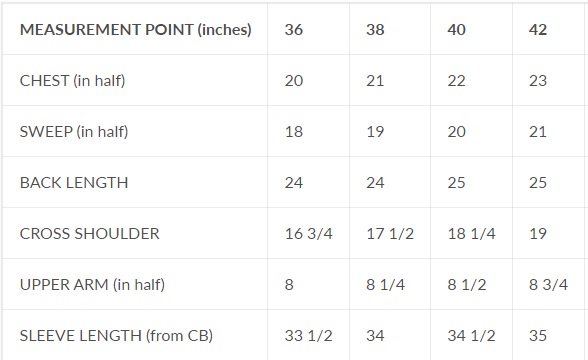Screen dimensions: 588x360
Task: Click the BACK LENGTH row label
Action: (74, 183)
